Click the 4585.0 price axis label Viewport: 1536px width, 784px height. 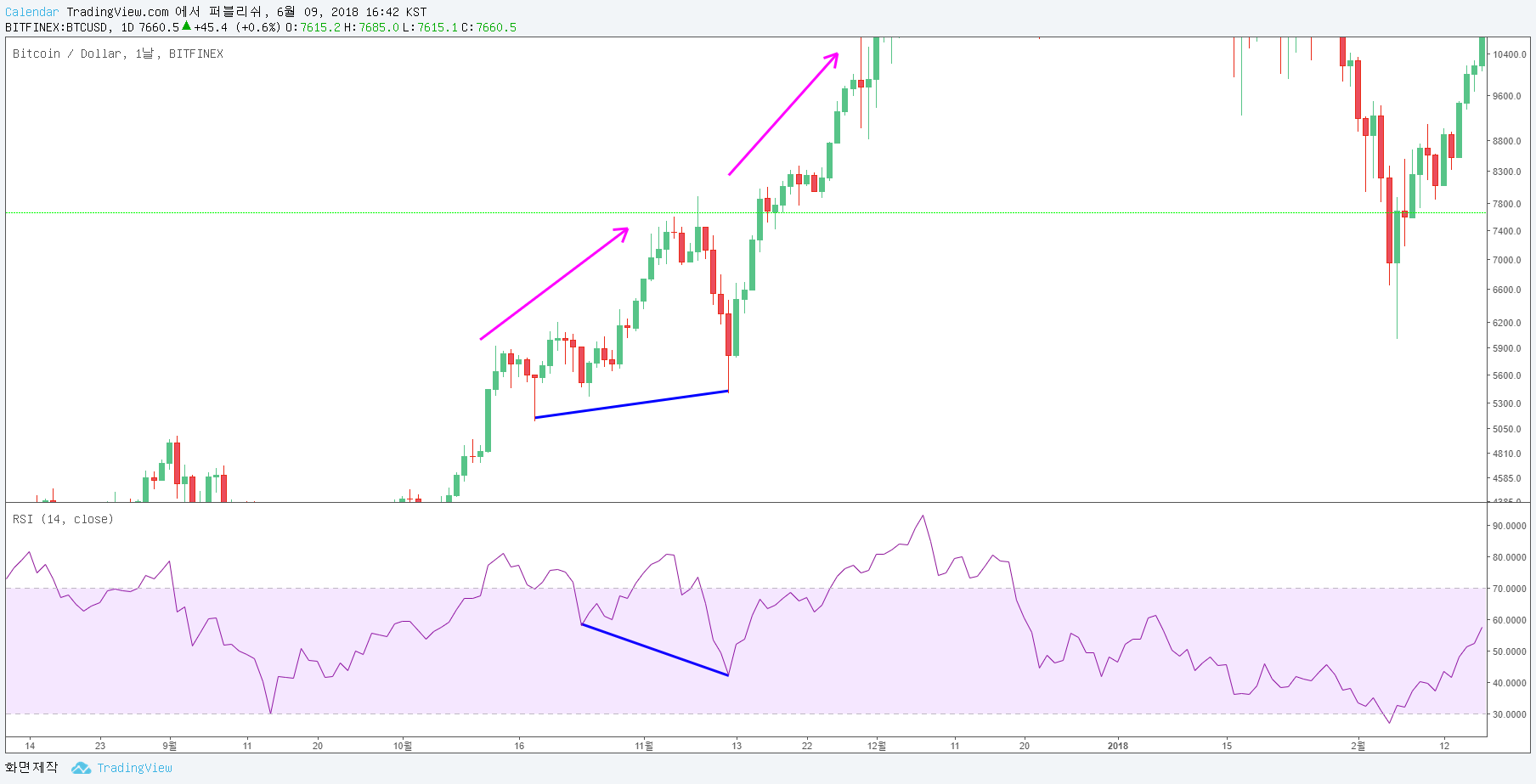pyautogui.click(x=1507, y=478)
